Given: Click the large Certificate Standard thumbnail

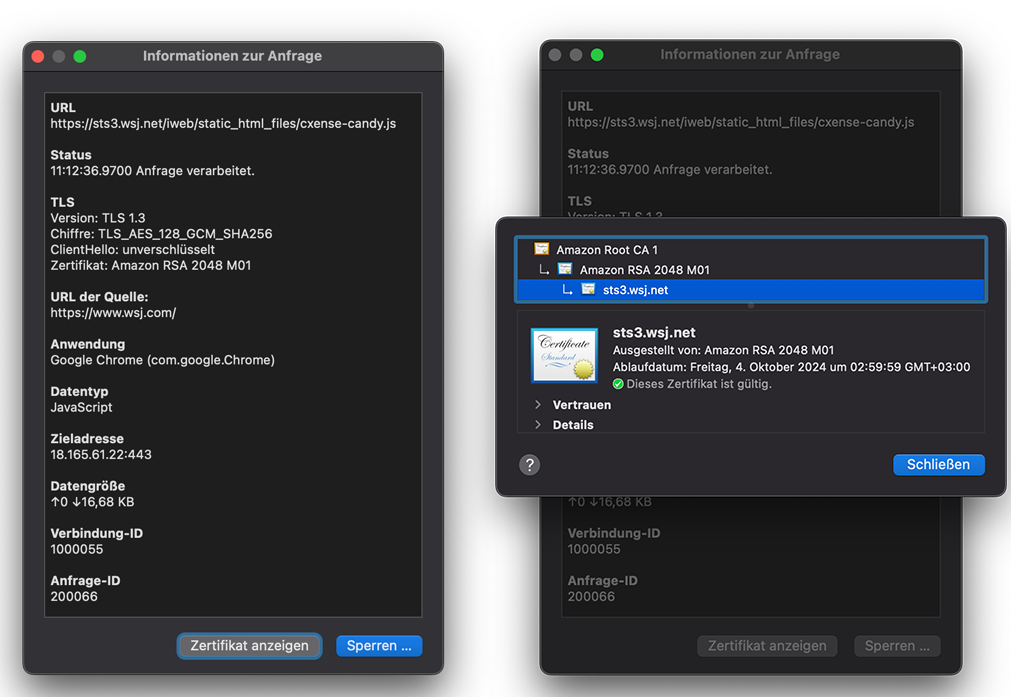Looking at the screenshot, I should tap(564, 355).
